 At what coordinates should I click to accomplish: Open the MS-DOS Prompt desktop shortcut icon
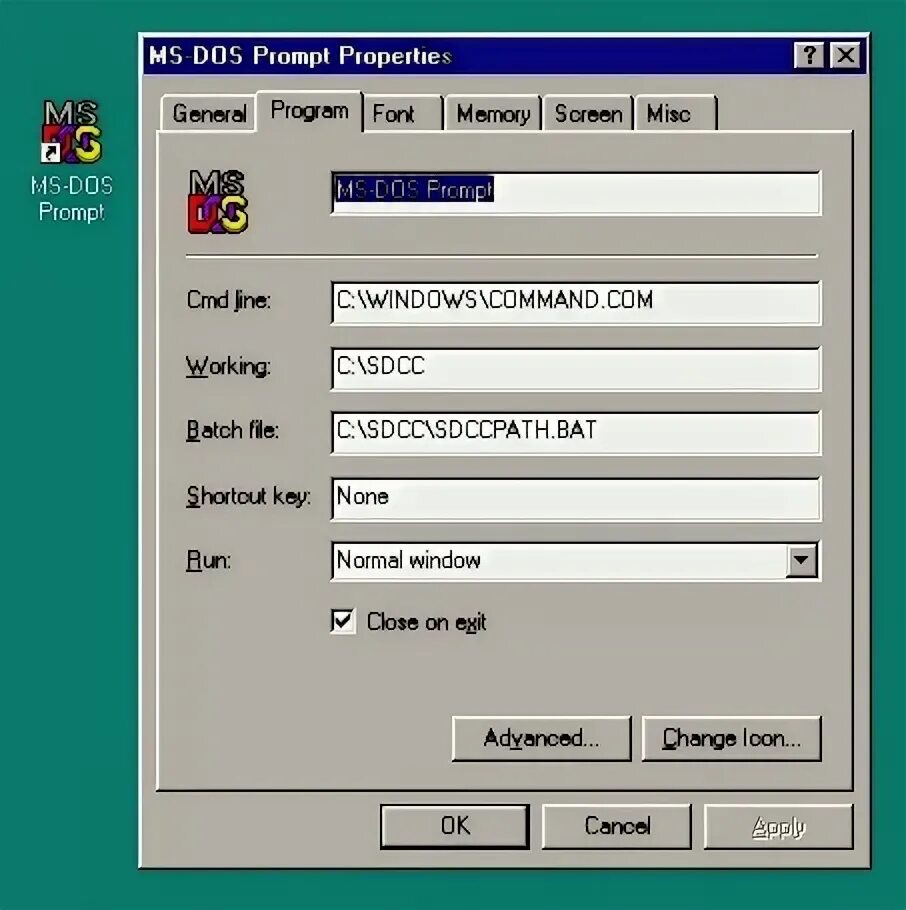72,132
